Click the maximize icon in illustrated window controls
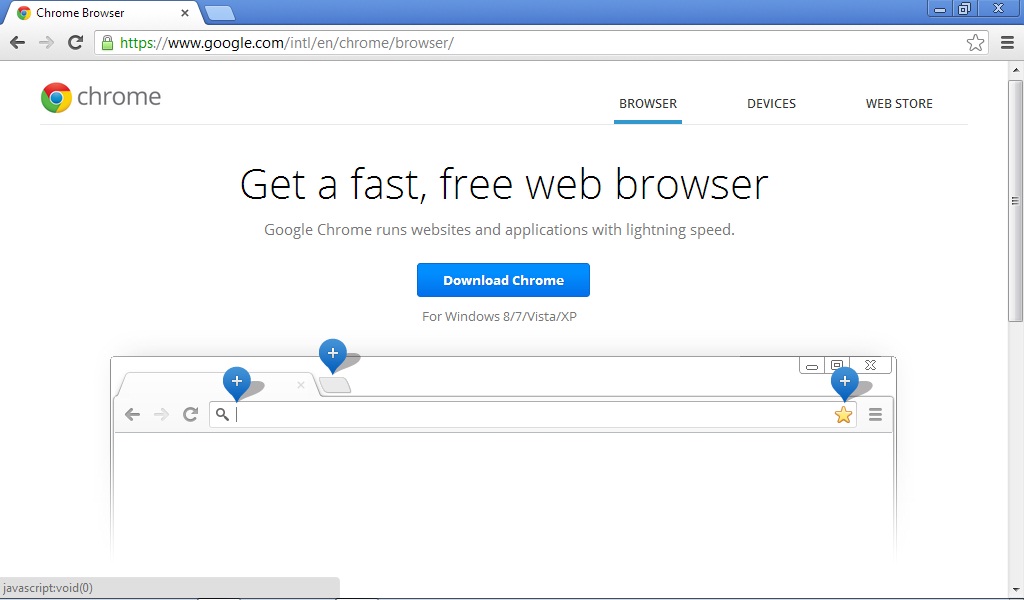Viewport: 1024px width, 600px height. point(837,366)
